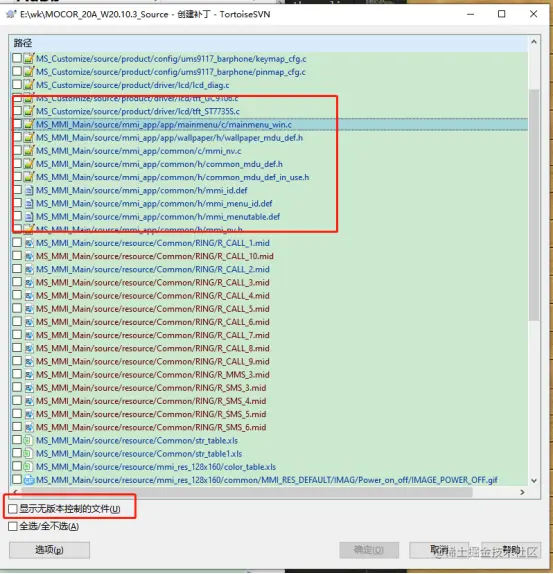The height and width of the screenshot is (574, 553).
Task: Click file icon of common_mdu_def_in_use.h row
Action: 29,177
